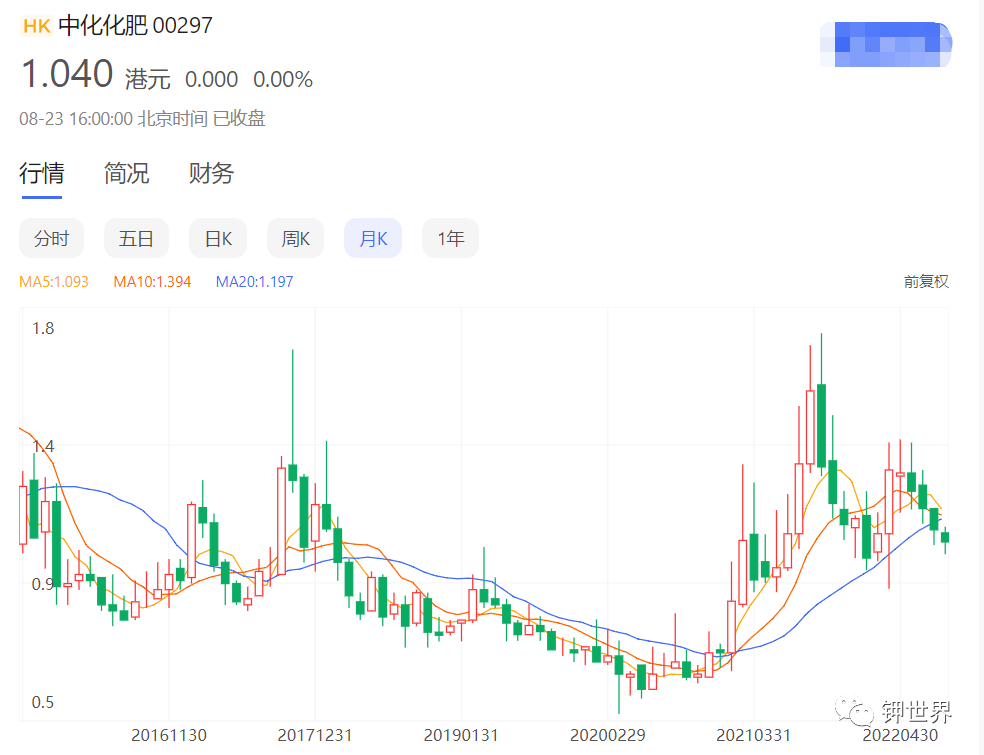Screen dimensions: 984x755
Task: Click the 20171231 date marker on axis
Action: (x=315, y=735)
